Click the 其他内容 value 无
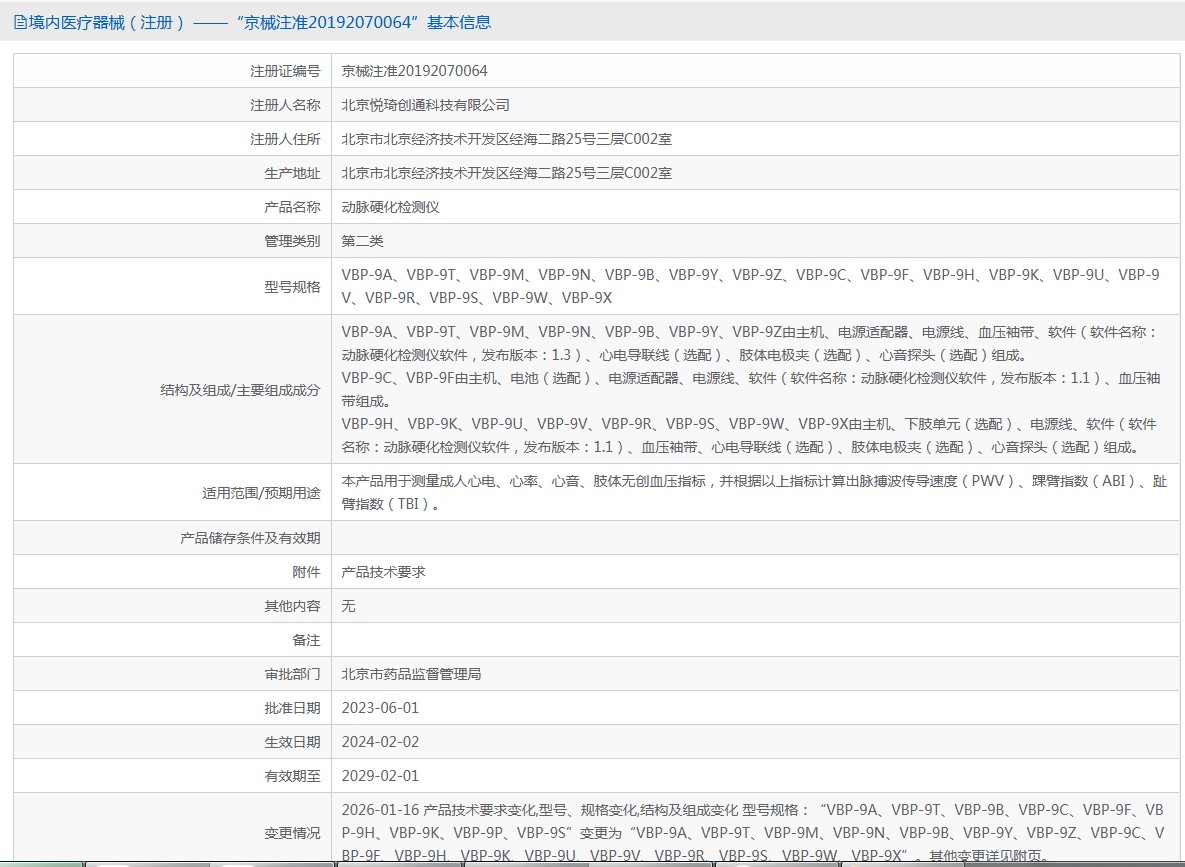 [x=348, y=606]
